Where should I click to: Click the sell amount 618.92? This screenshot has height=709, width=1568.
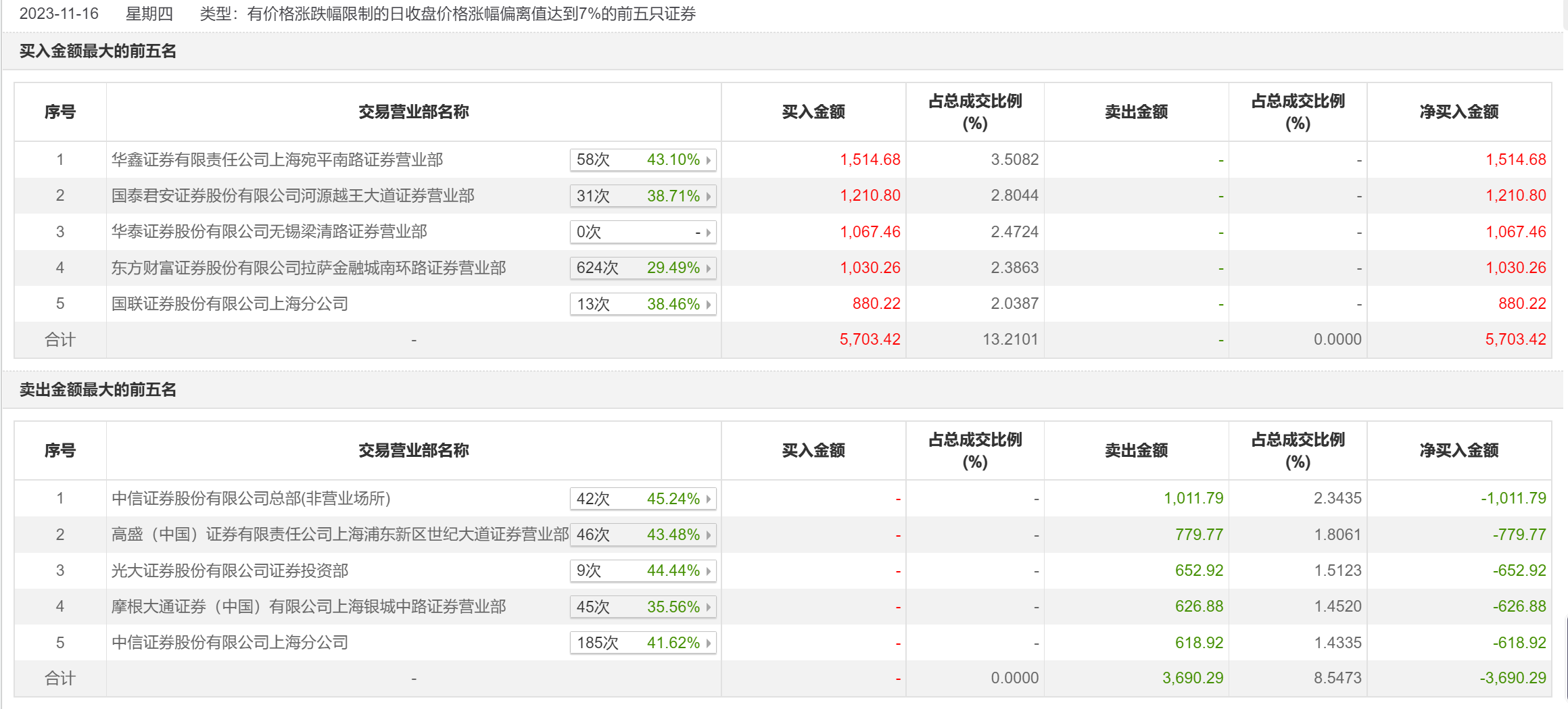[x=1199, y=643]
